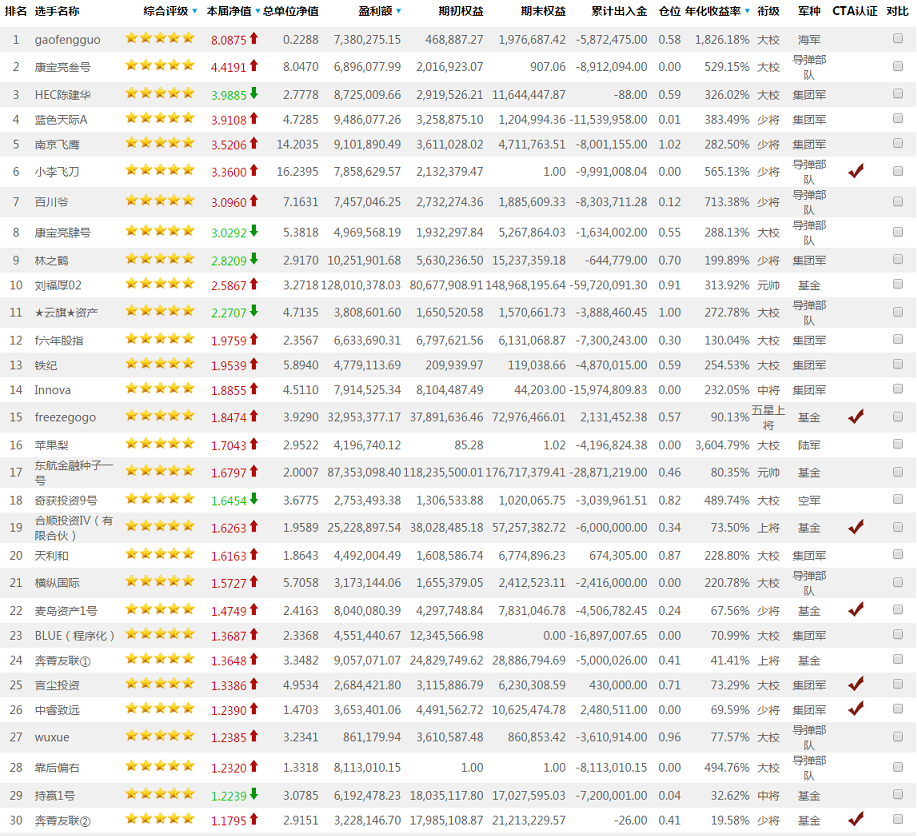
Task: Tick compare checkbox for 奔菁友联② row
Action: click(898, 820)
